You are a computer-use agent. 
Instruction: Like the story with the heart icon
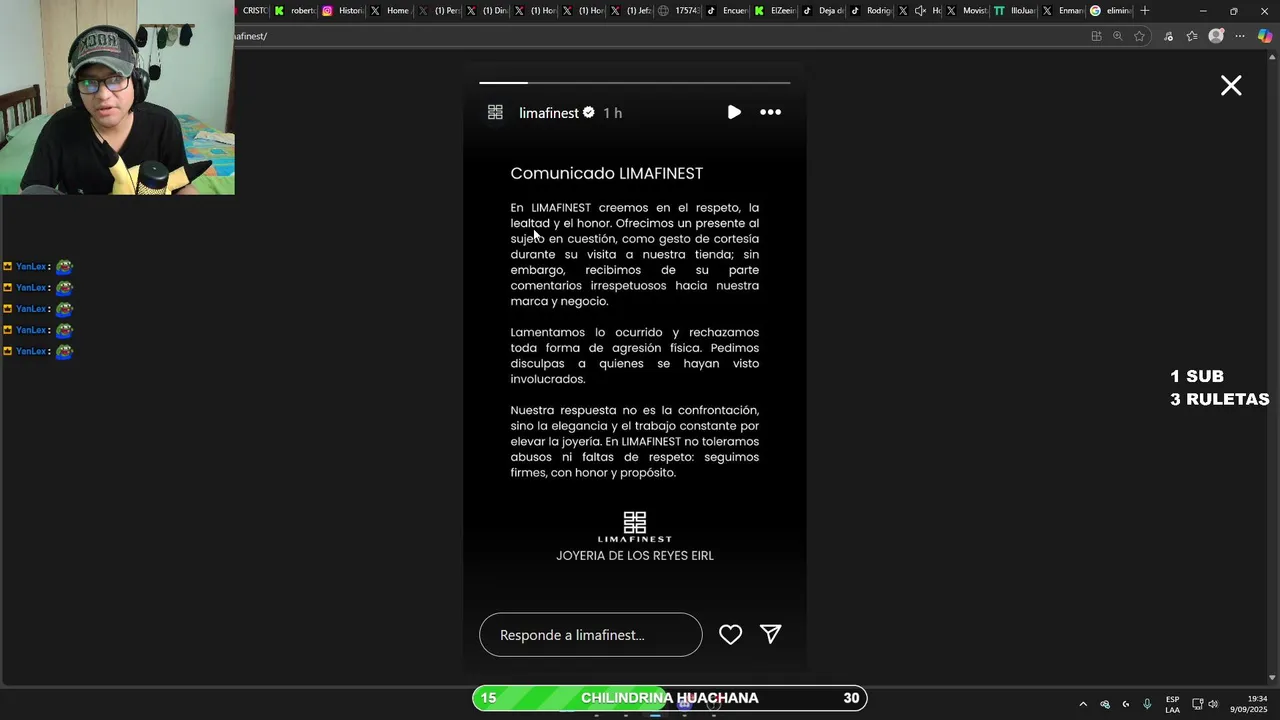click(x=730, y=634)
